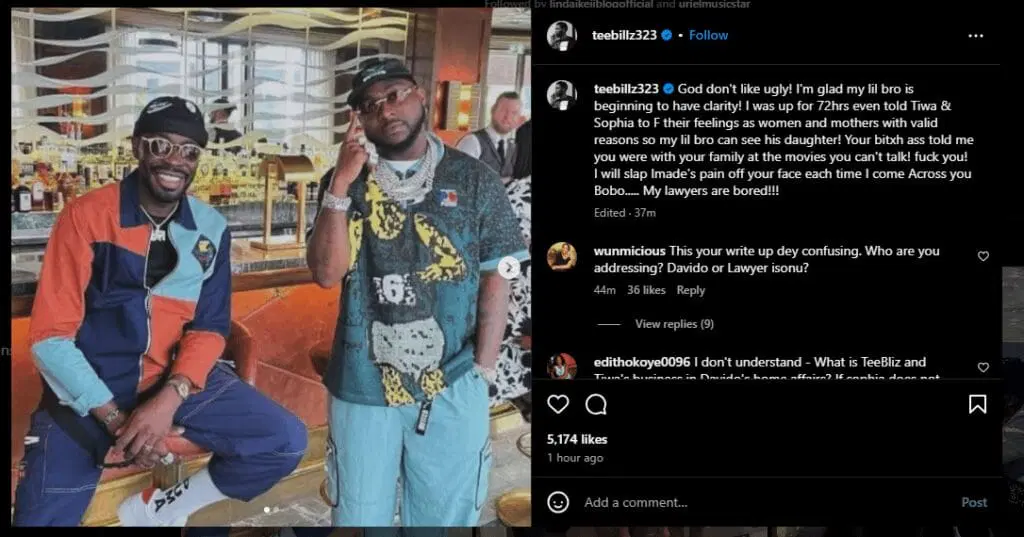1024x537 pixels.
Task: Open edithokoye0096's profile name
Action: coord(642,362)
